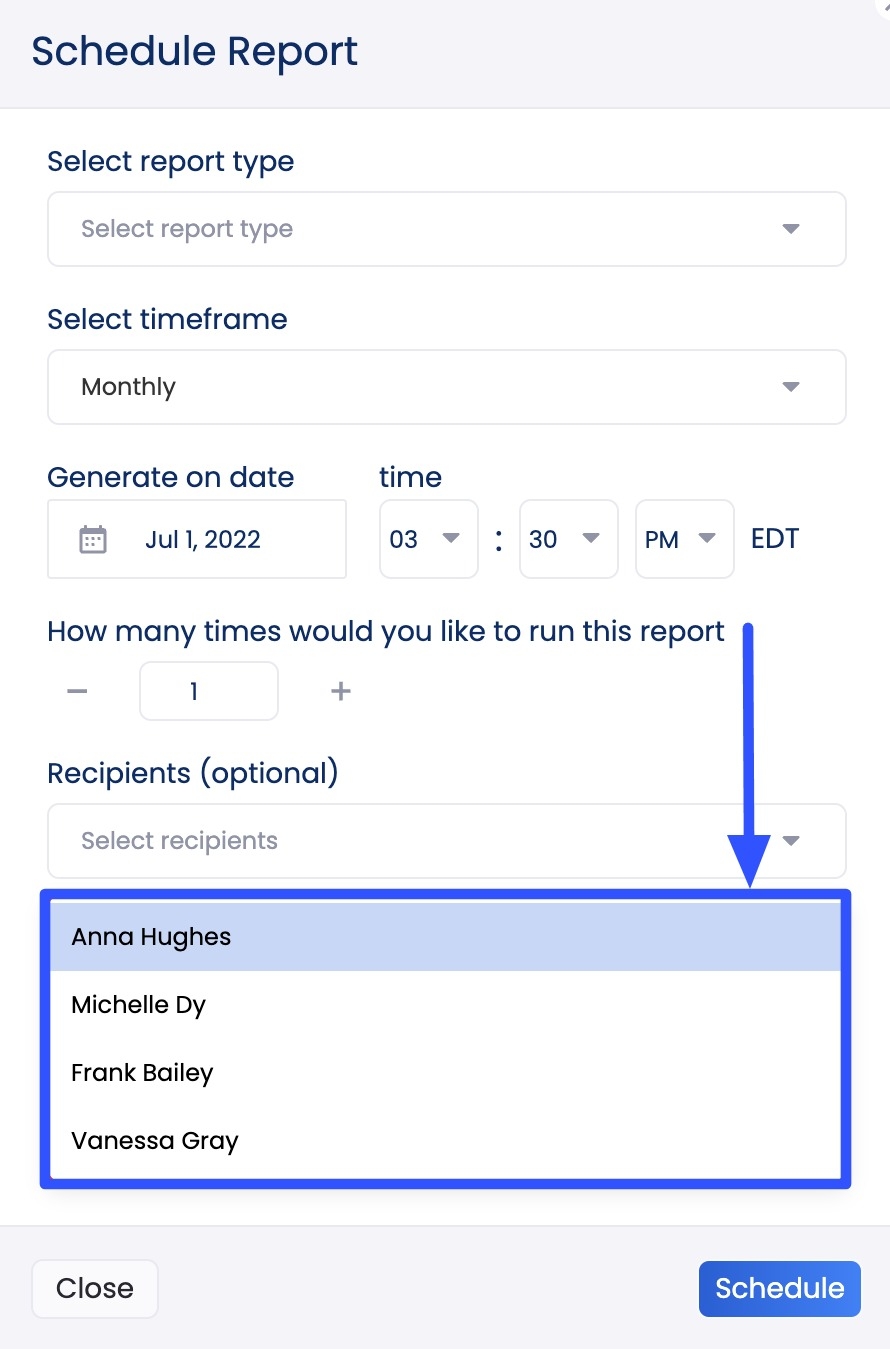
Task: Change the hour from 03
Action: click(428, 539)
